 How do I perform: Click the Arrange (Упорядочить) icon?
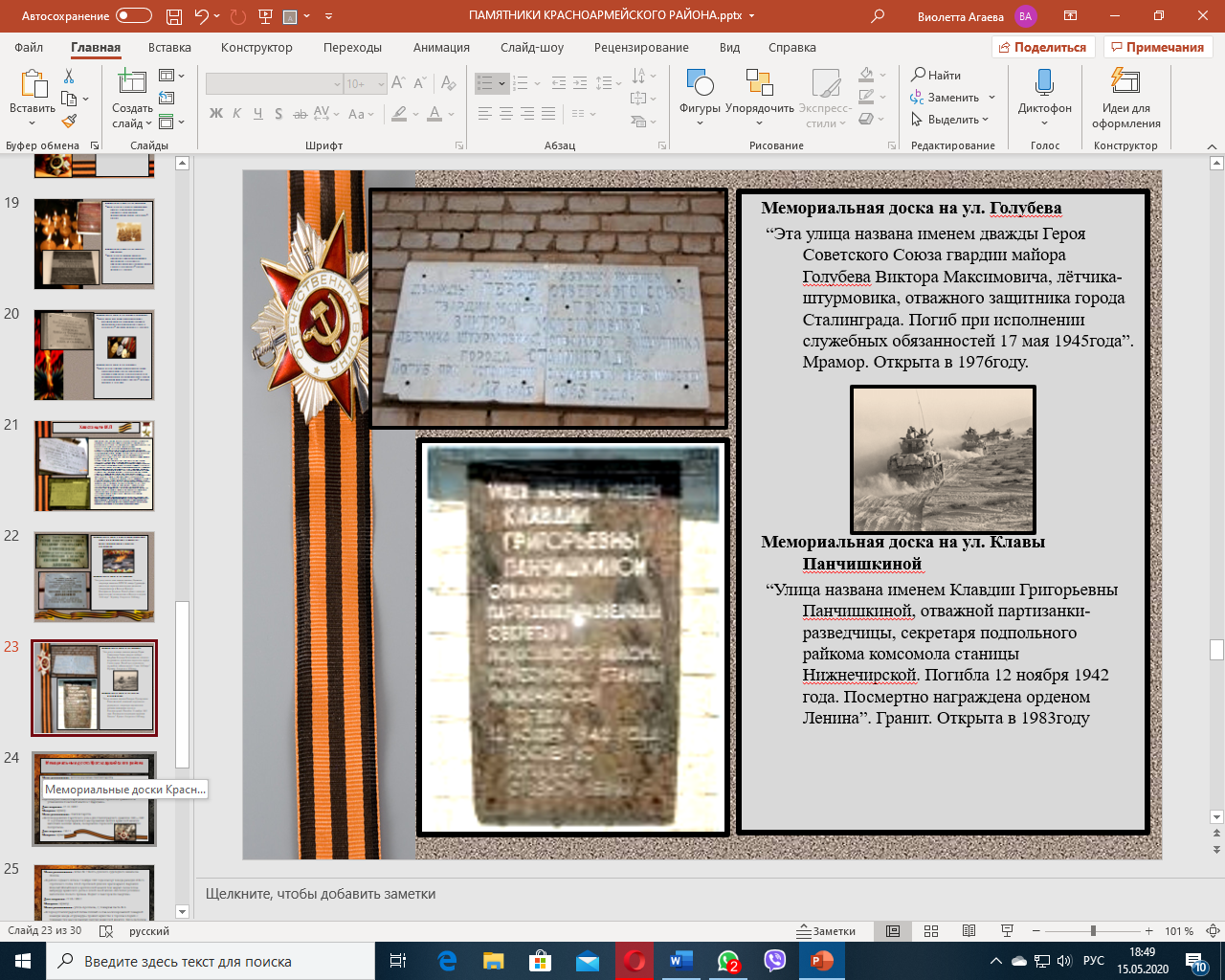point(759,84)
